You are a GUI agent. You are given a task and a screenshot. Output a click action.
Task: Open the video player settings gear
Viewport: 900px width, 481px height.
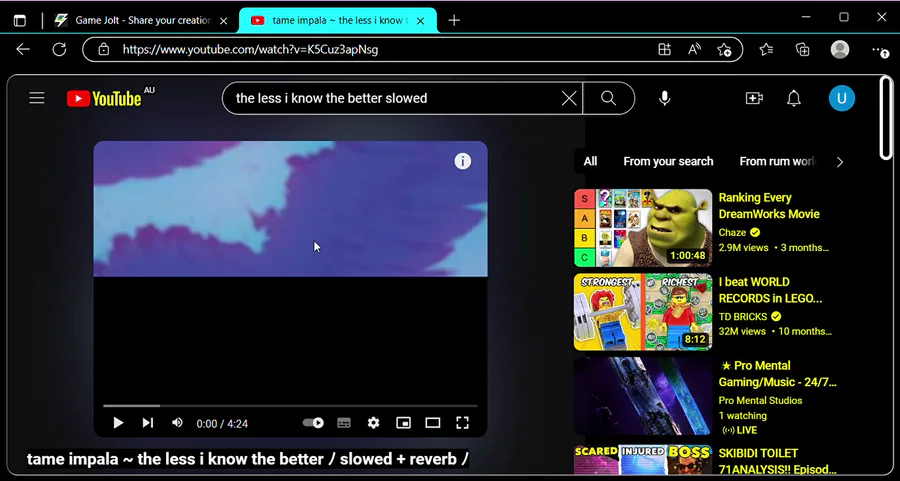(373, 423)
